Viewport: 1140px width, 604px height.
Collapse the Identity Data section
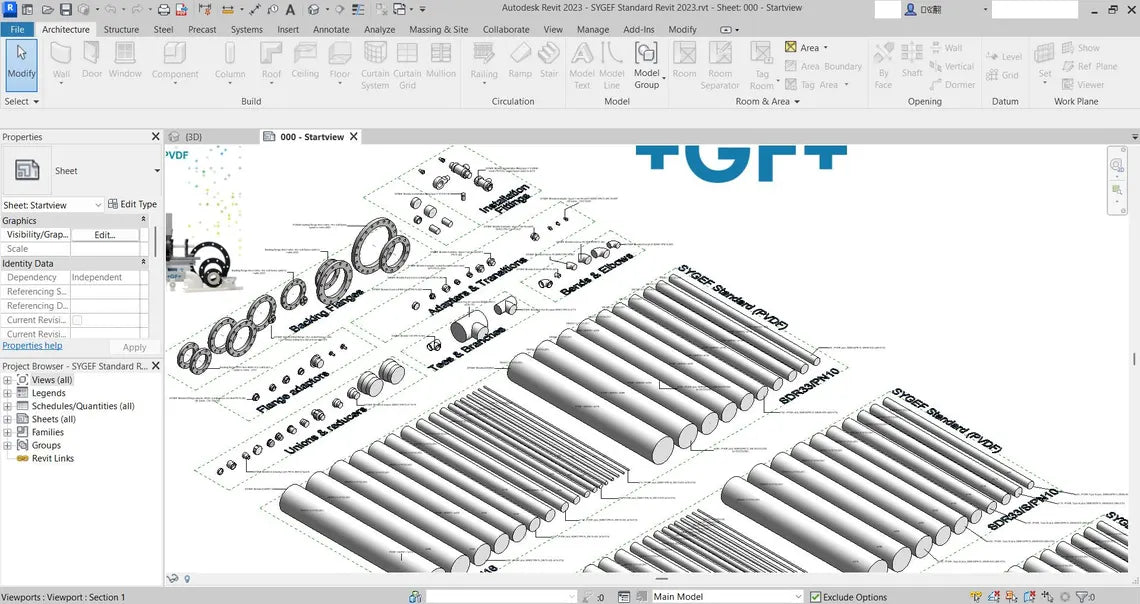coord(143,262)
